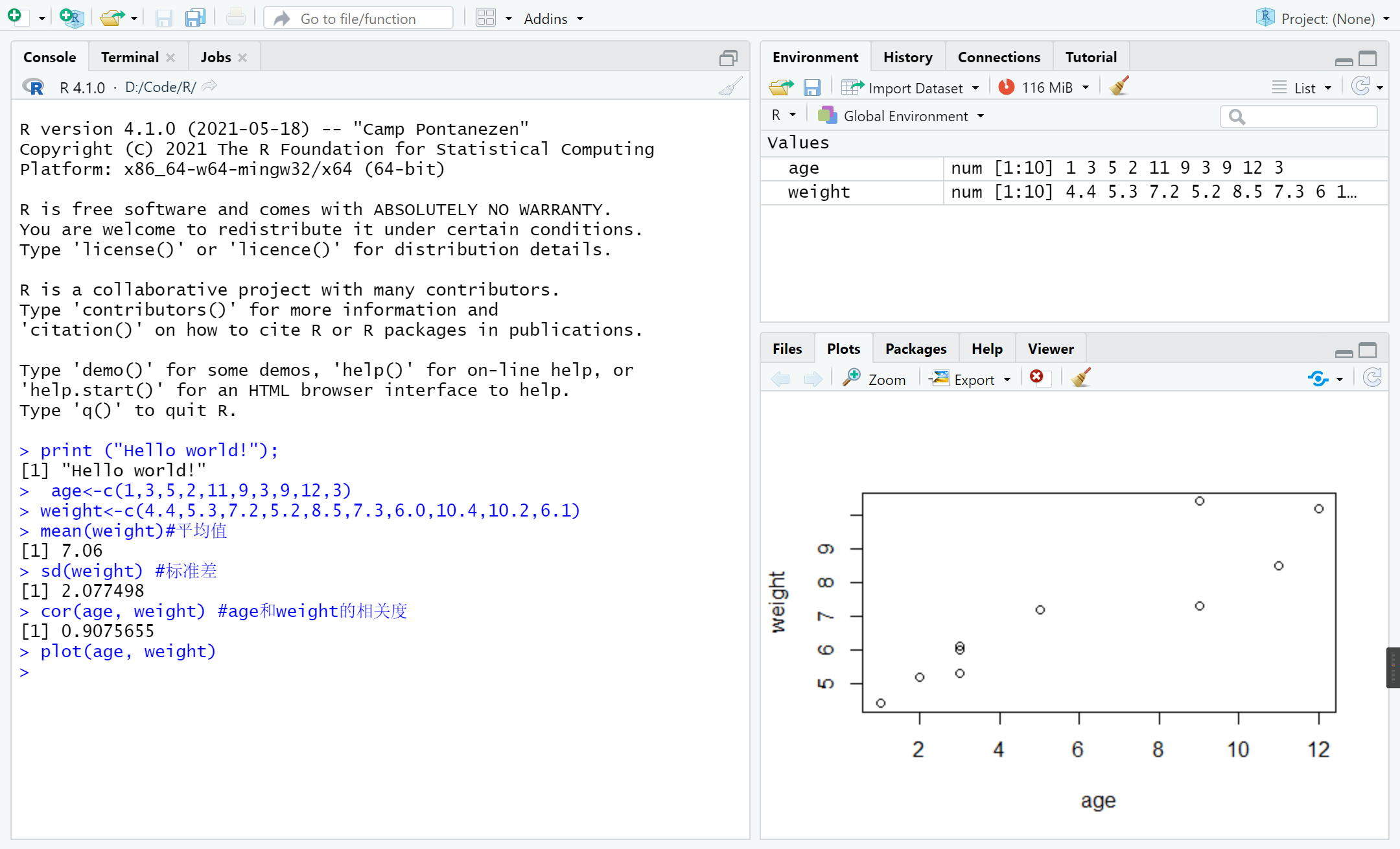Maximize the Plots pane
1400x849 pixels.
click(x=1368, y=350)
